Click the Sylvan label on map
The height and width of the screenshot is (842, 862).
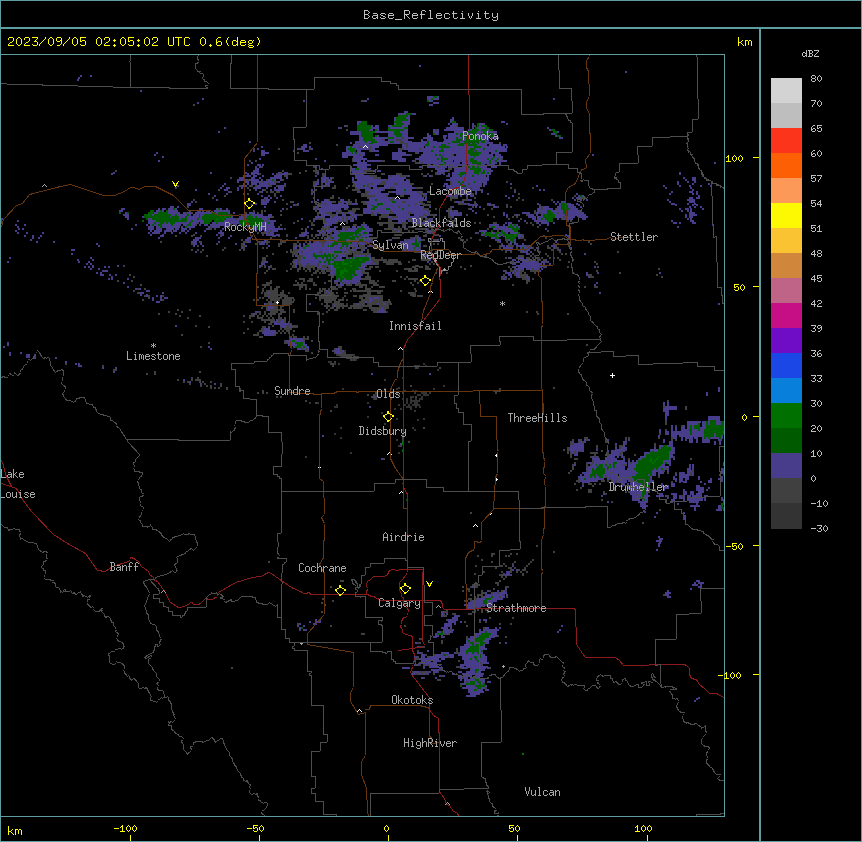(x=390, y=245)
